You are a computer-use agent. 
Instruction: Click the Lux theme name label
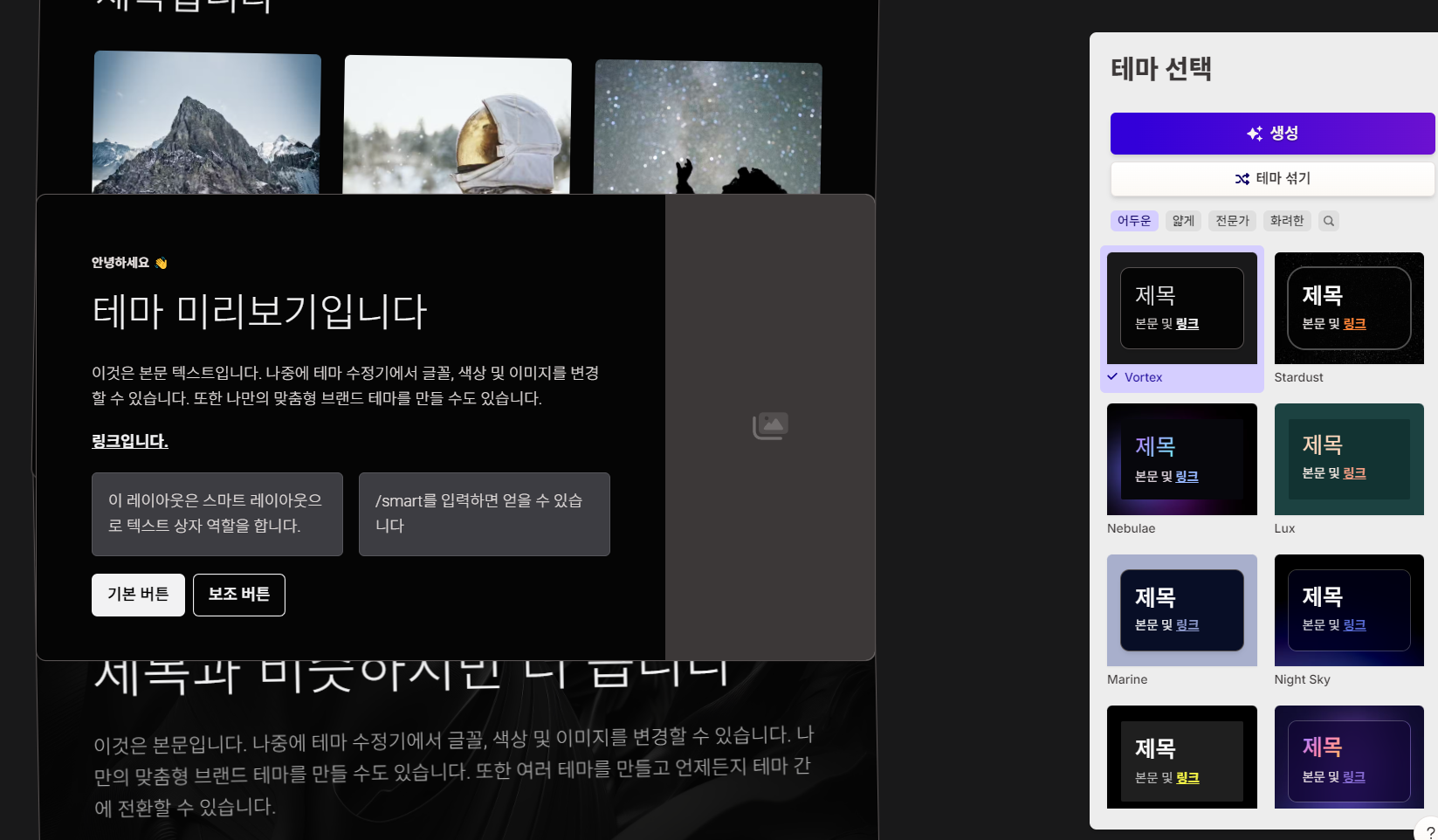click(1284, 528)
